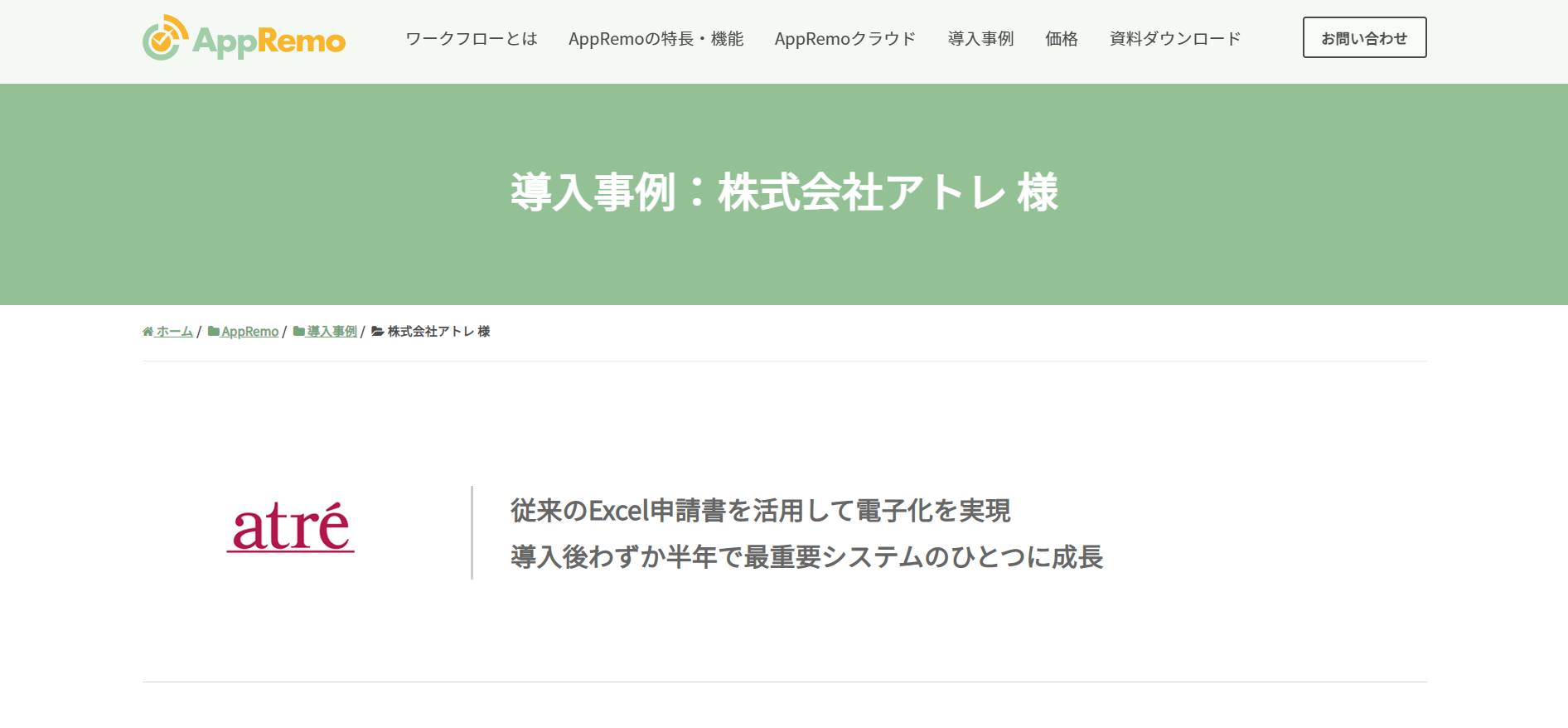Click the お問い合わせ button
Screen dimensions: 1568x728
click(x=1364, y=37)
